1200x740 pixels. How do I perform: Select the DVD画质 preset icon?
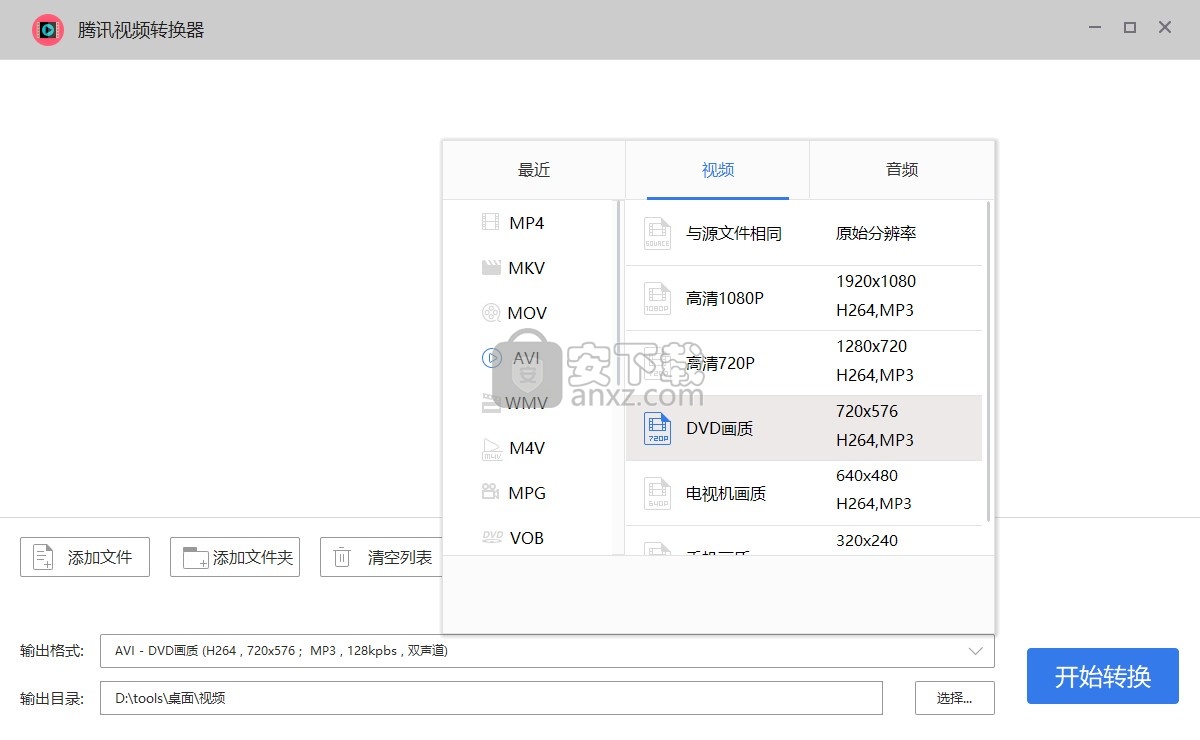[657, 428]
